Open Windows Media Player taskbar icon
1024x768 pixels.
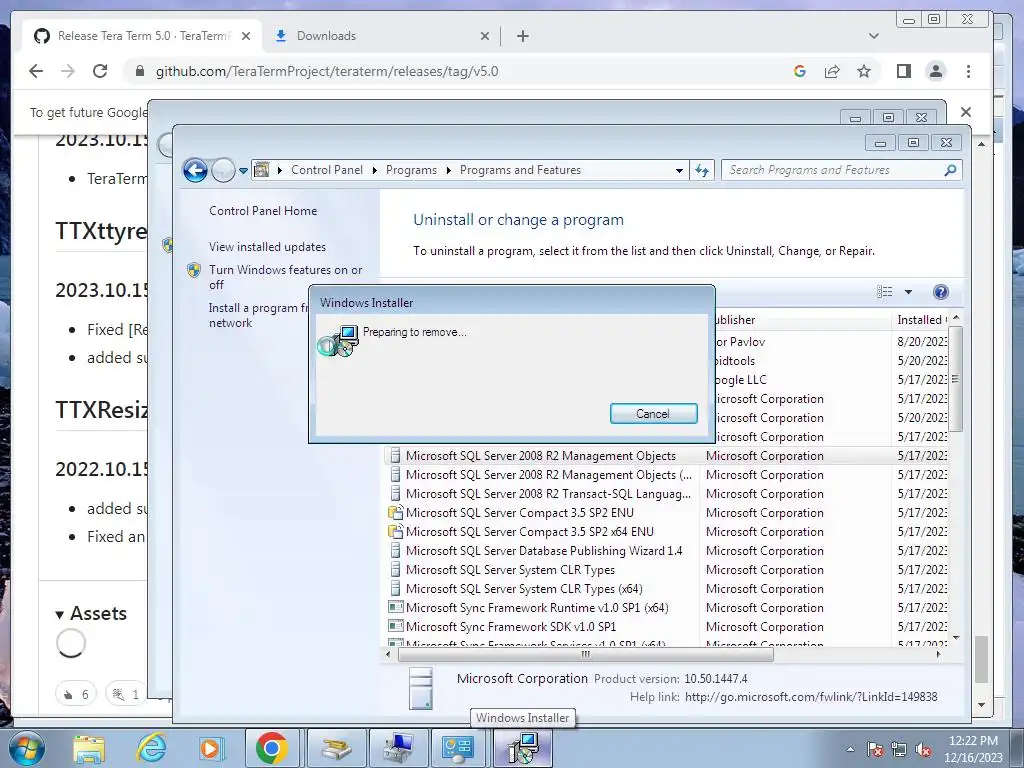pyautogui.click(x=210, y=749)
